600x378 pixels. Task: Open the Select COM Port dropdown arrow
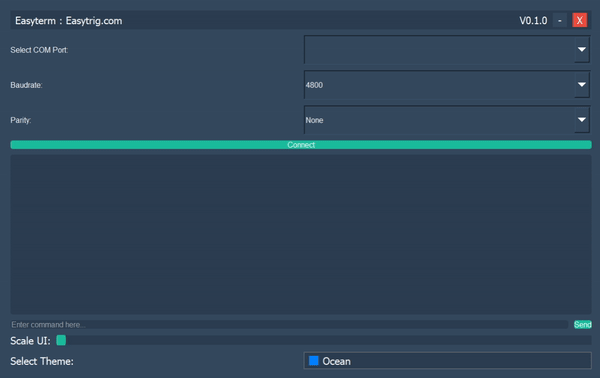[582, 50]
